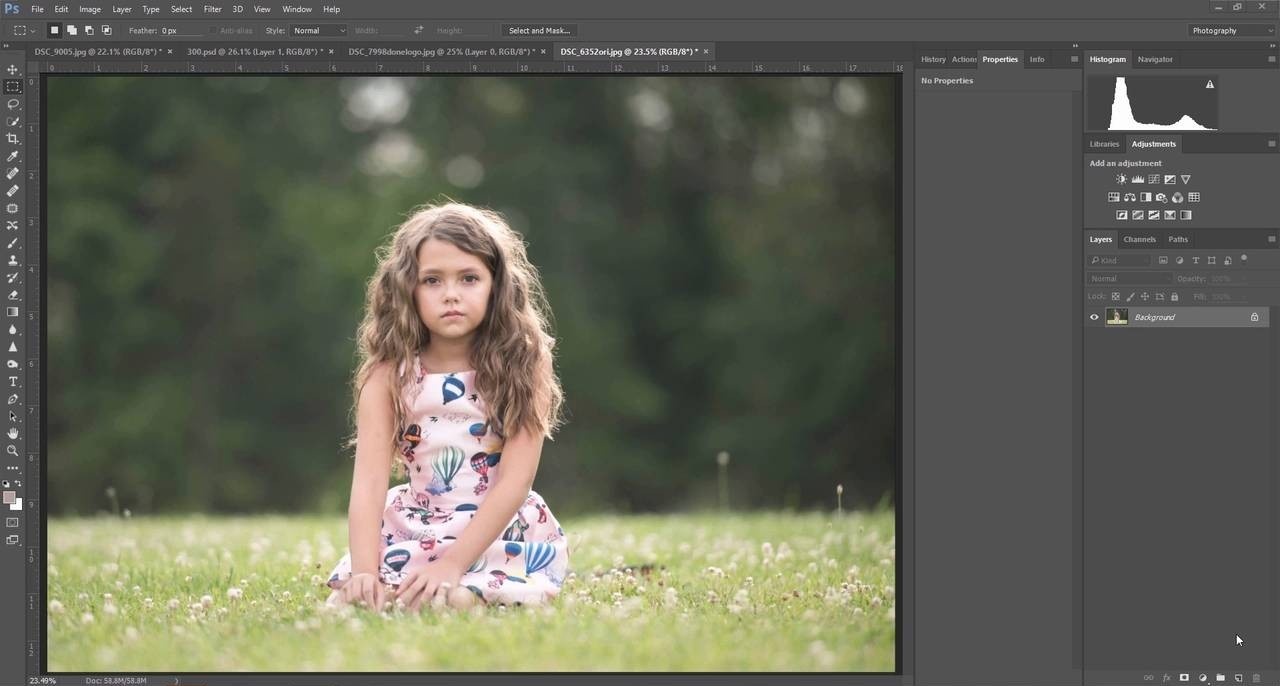The image size is (1280, 686).
Task: Open layer blending mode dropdown
Action: pyautogui.click(x=1130, y=279)
